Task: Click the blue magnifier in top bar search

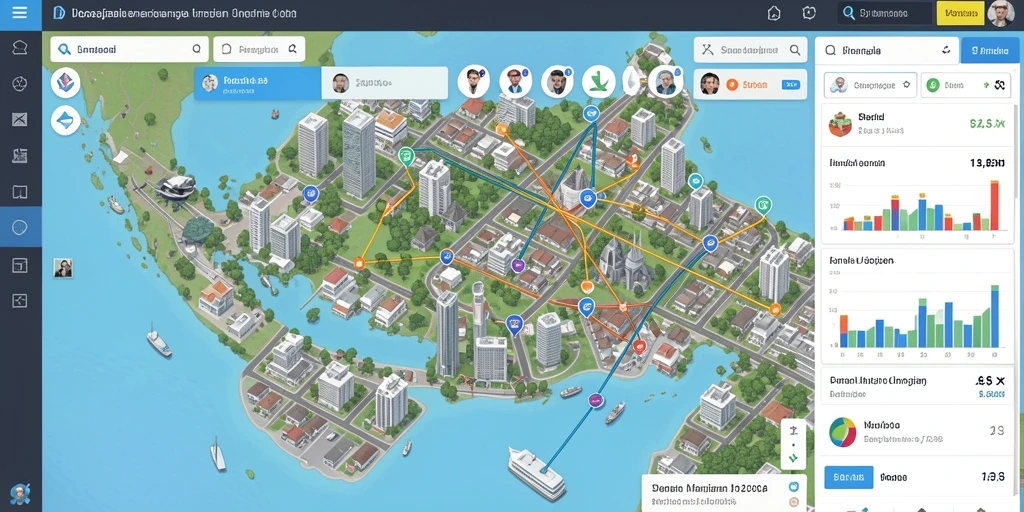Action: click(x=849, y=13)
